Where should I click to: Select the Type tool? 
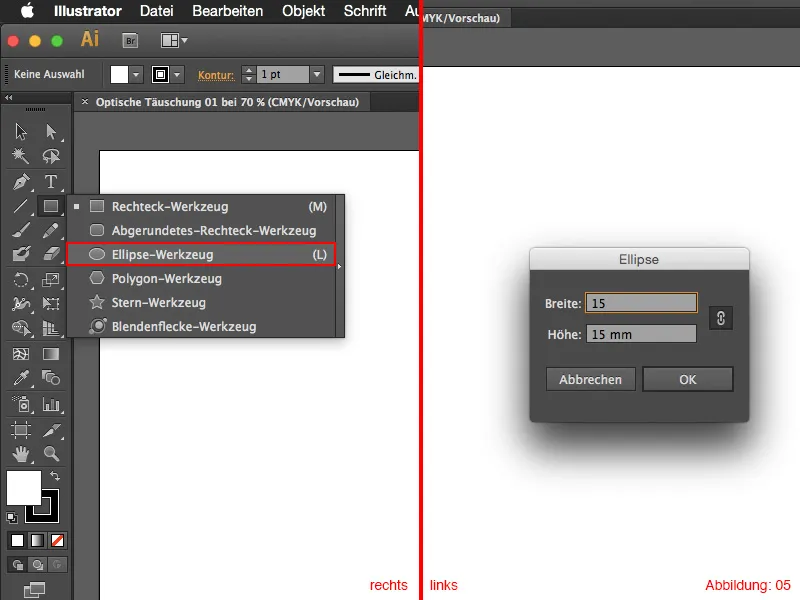[51, 182]
